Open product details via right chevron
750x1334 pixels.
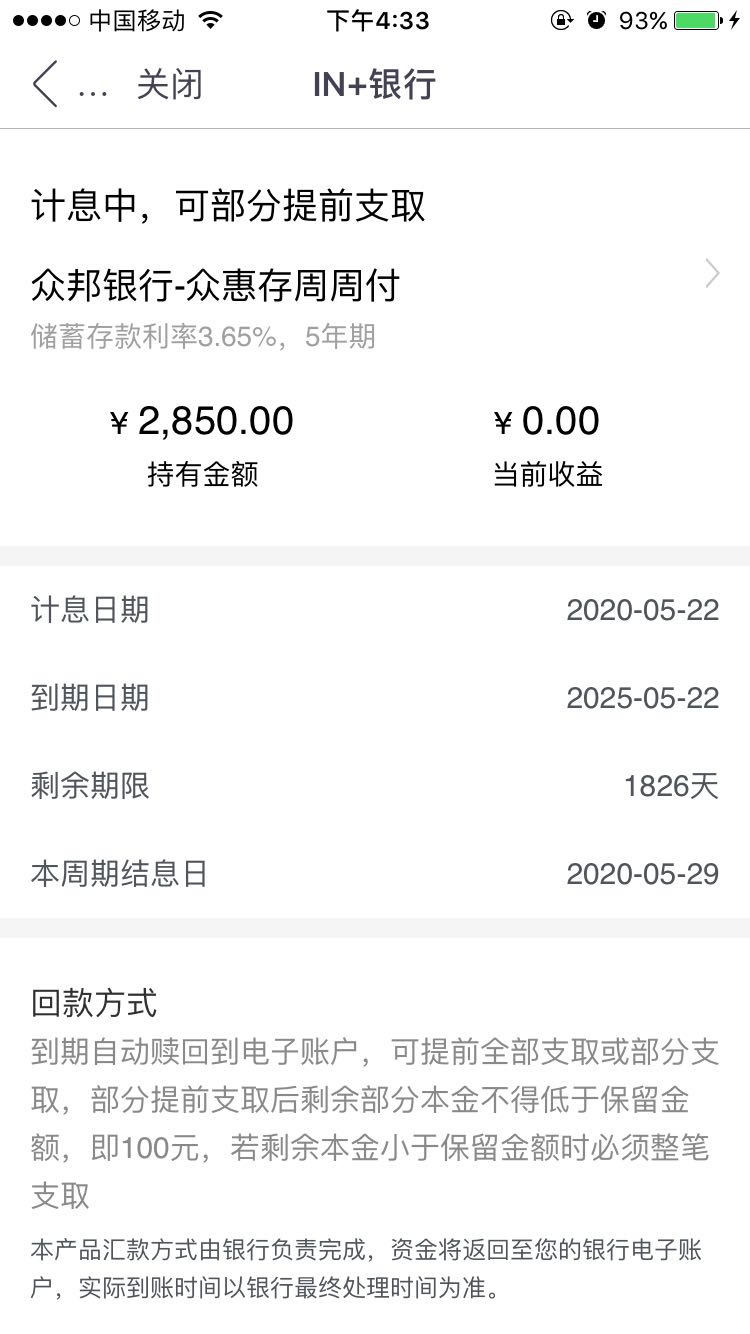point(713,273)
